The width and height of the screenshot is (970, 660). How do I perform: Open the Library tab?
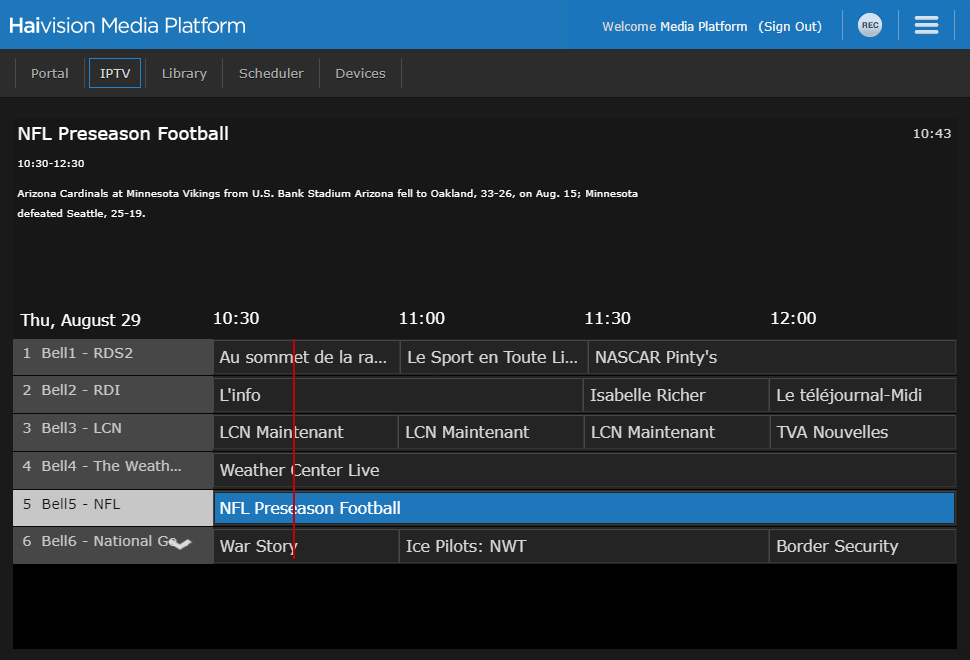tap(184, 72)
